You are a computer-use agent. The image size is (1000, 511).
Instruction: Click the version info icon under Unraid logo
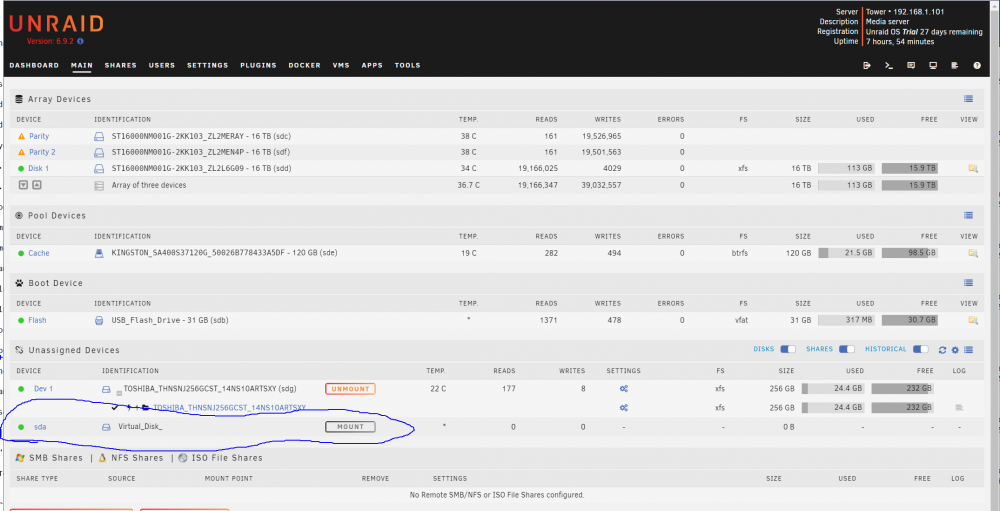coord(80,41)
